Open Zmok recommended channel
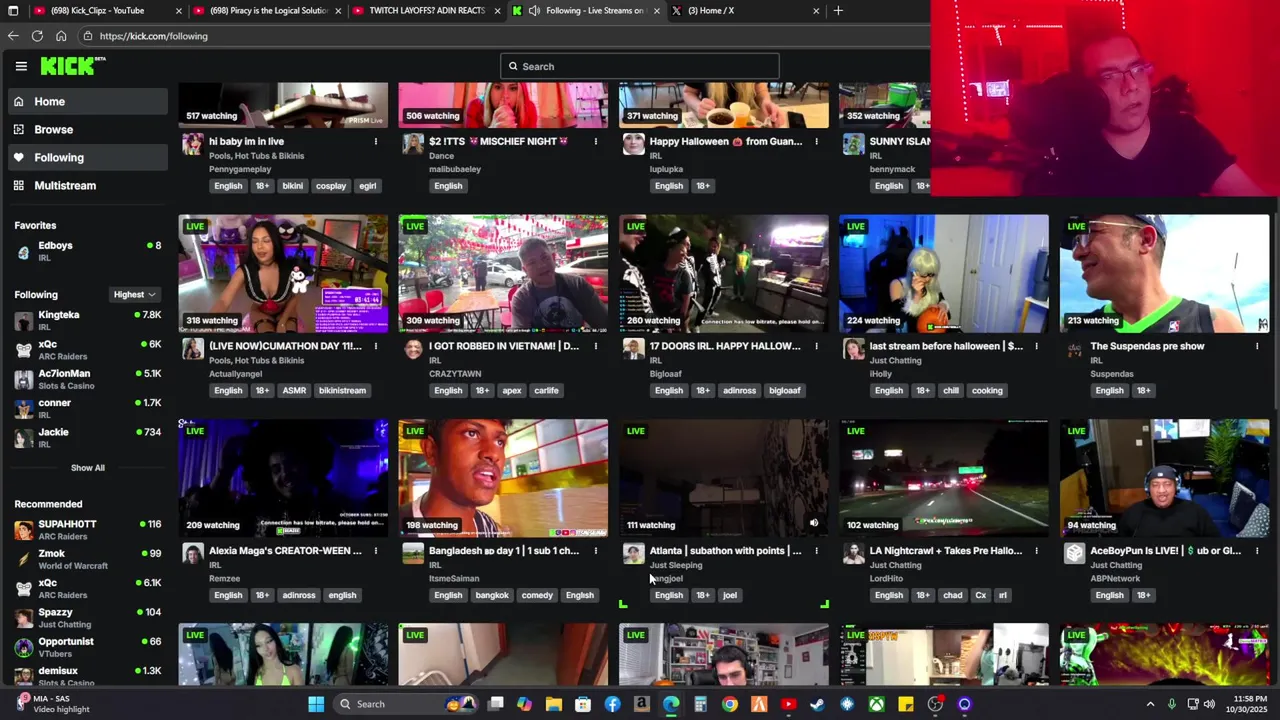 87,559
